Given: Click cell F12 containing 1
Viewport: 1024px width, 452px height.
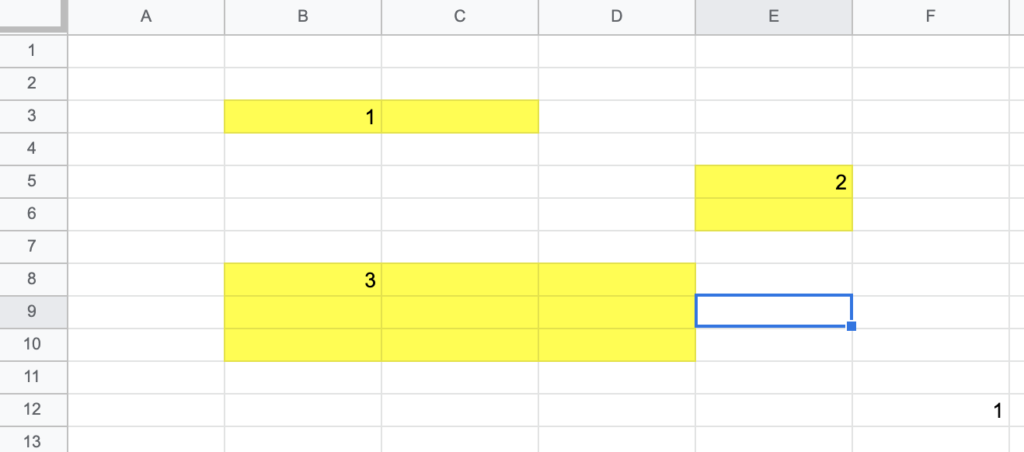Looking at the screenshot, I should point(931,410).
